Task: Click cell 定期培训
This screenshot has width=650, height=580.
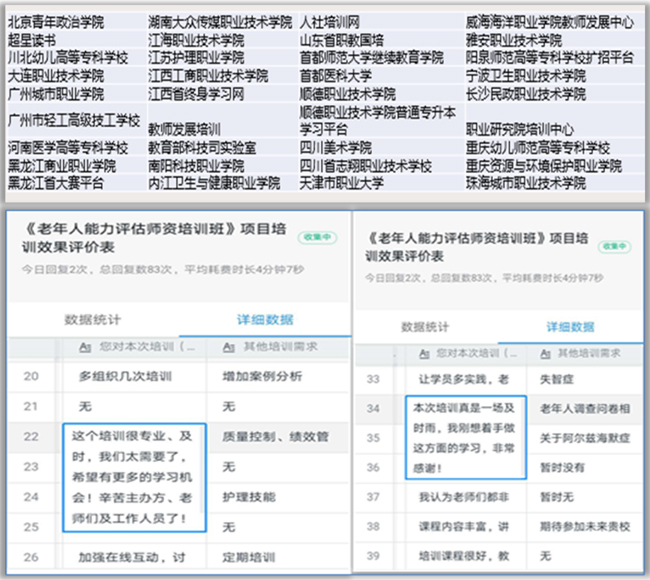Action: pos(249,557)
